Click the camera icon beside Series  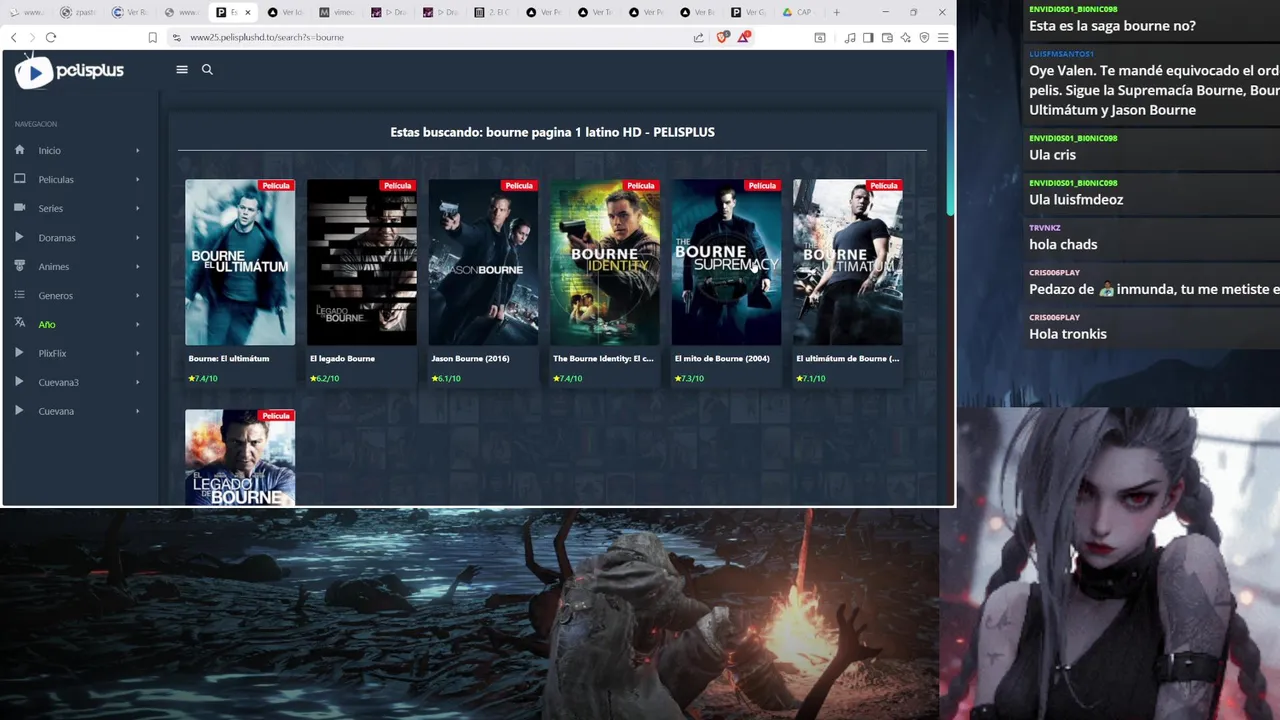[x=19, y=208]
